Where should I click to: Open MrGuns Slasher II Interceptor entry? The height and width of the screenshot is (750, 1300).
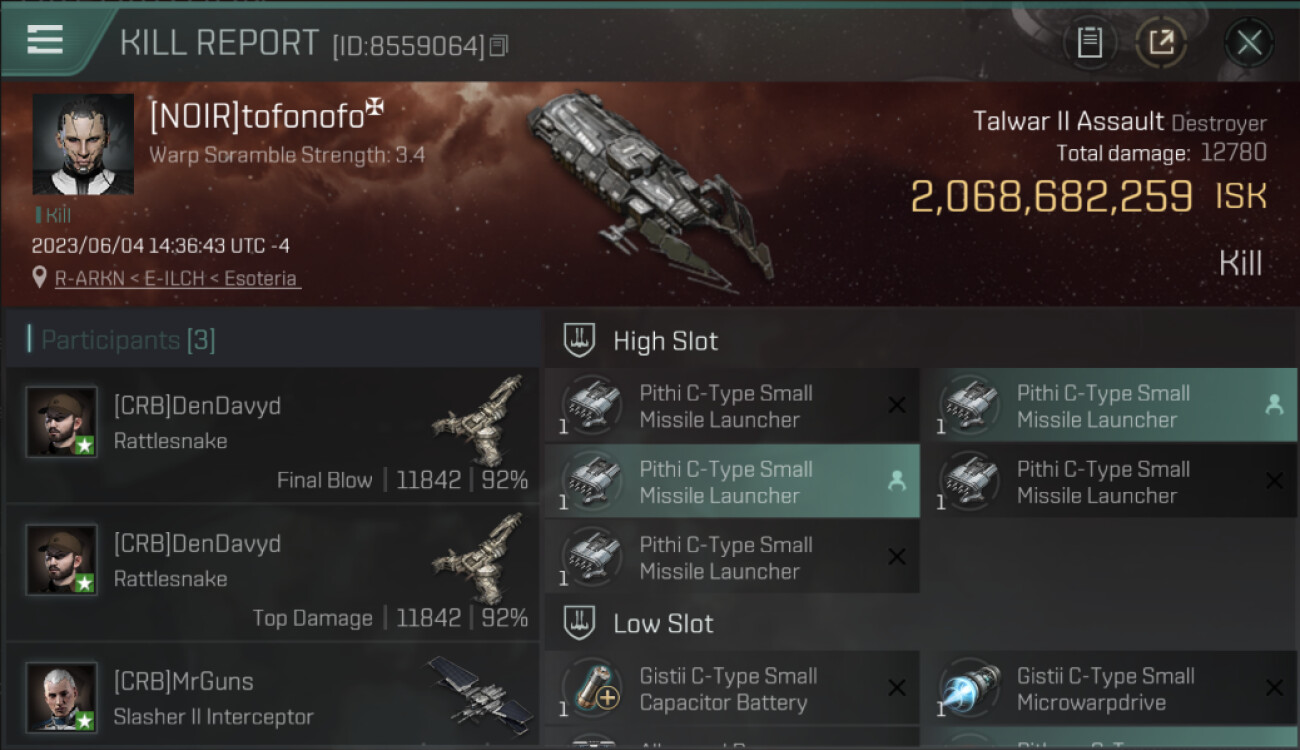click(x=272, y=696)
